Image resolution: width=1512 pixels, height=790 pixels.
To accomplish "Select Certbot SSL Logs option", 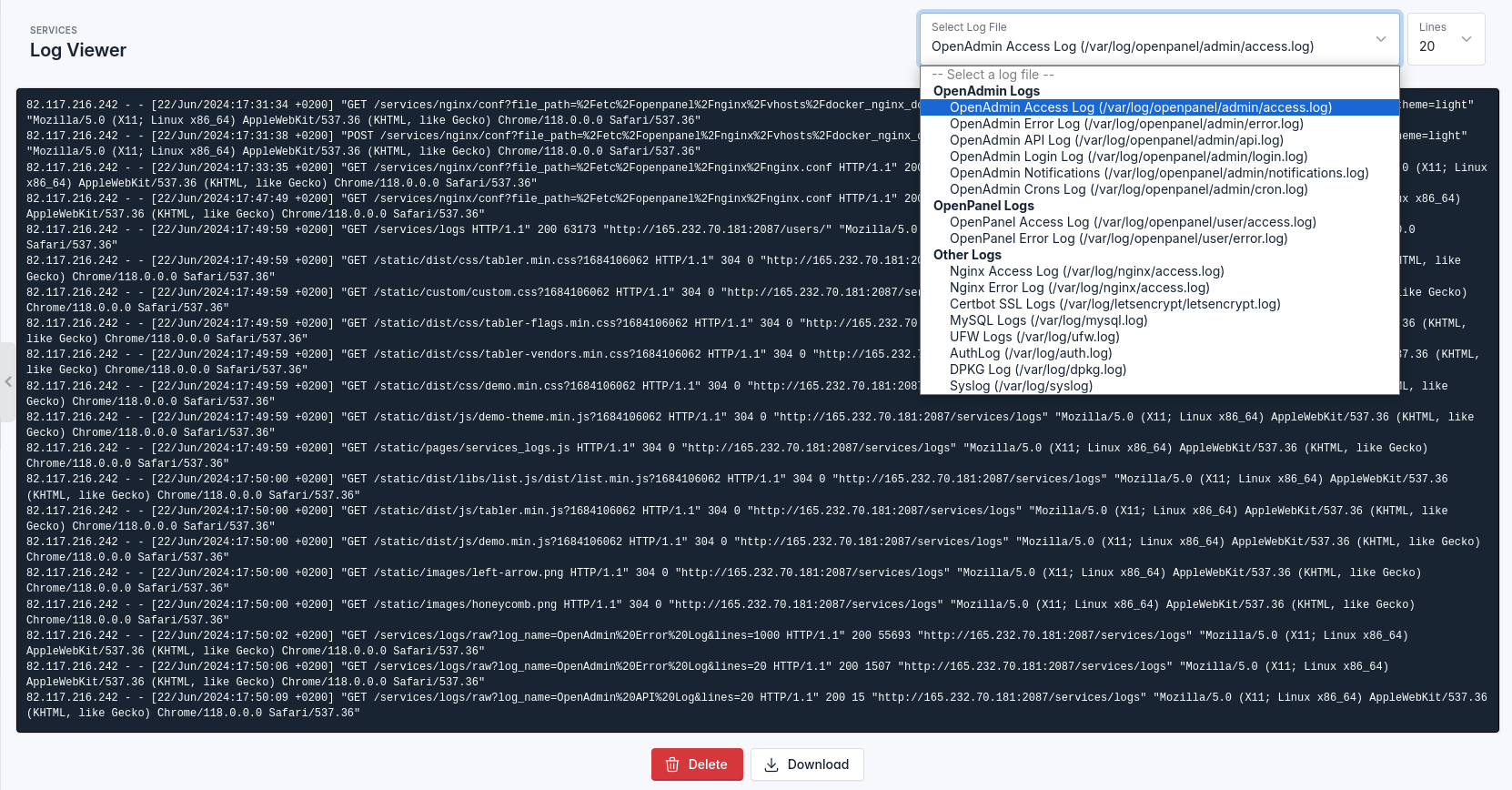I will click(1114, 304).
